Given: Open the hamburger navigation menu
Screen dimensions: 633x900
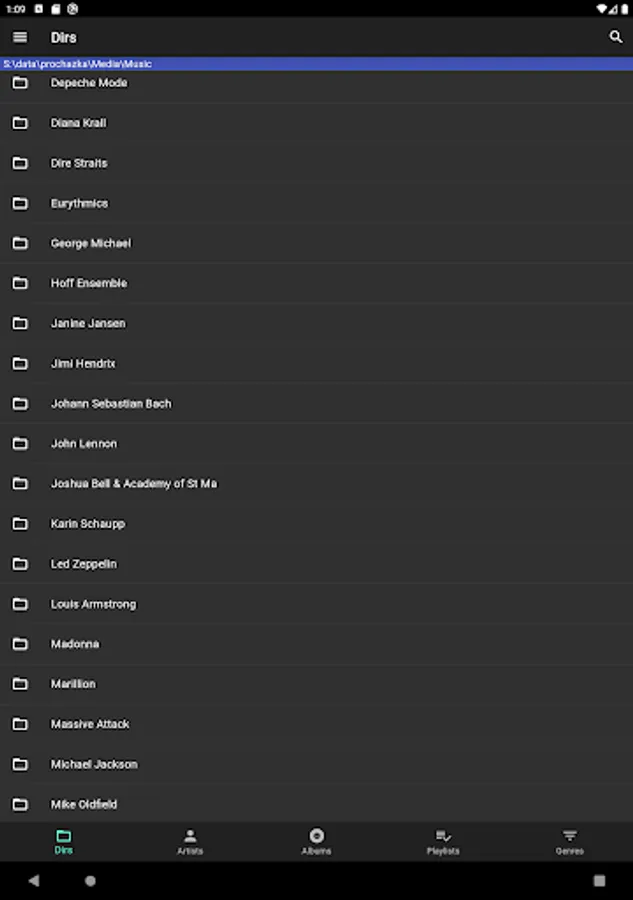Looking at the screenshot, I should click(20, 37).
